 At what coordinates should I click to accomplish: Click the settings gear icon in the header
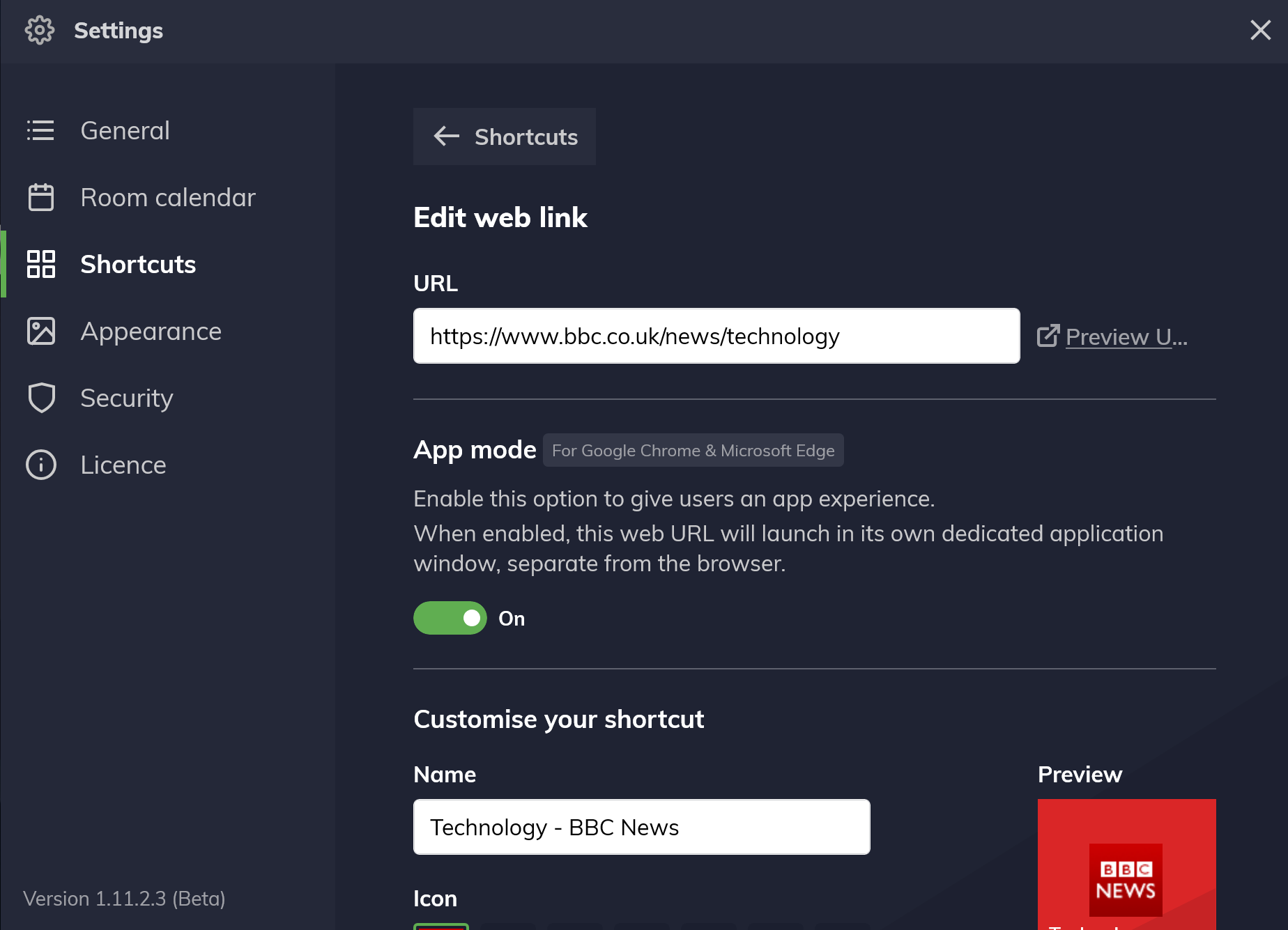pyautogui.click(x=40, y=30)
